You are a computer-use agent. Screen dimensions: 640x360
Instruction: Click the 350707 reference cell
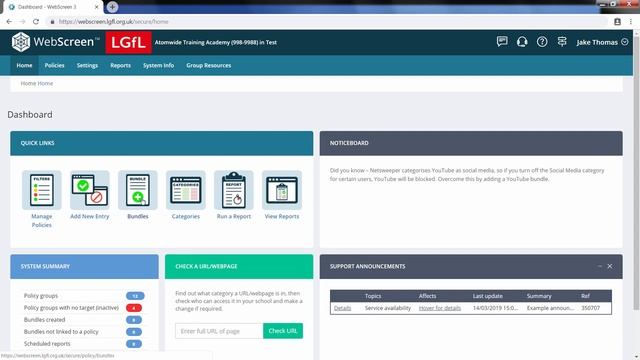point(591,308)
